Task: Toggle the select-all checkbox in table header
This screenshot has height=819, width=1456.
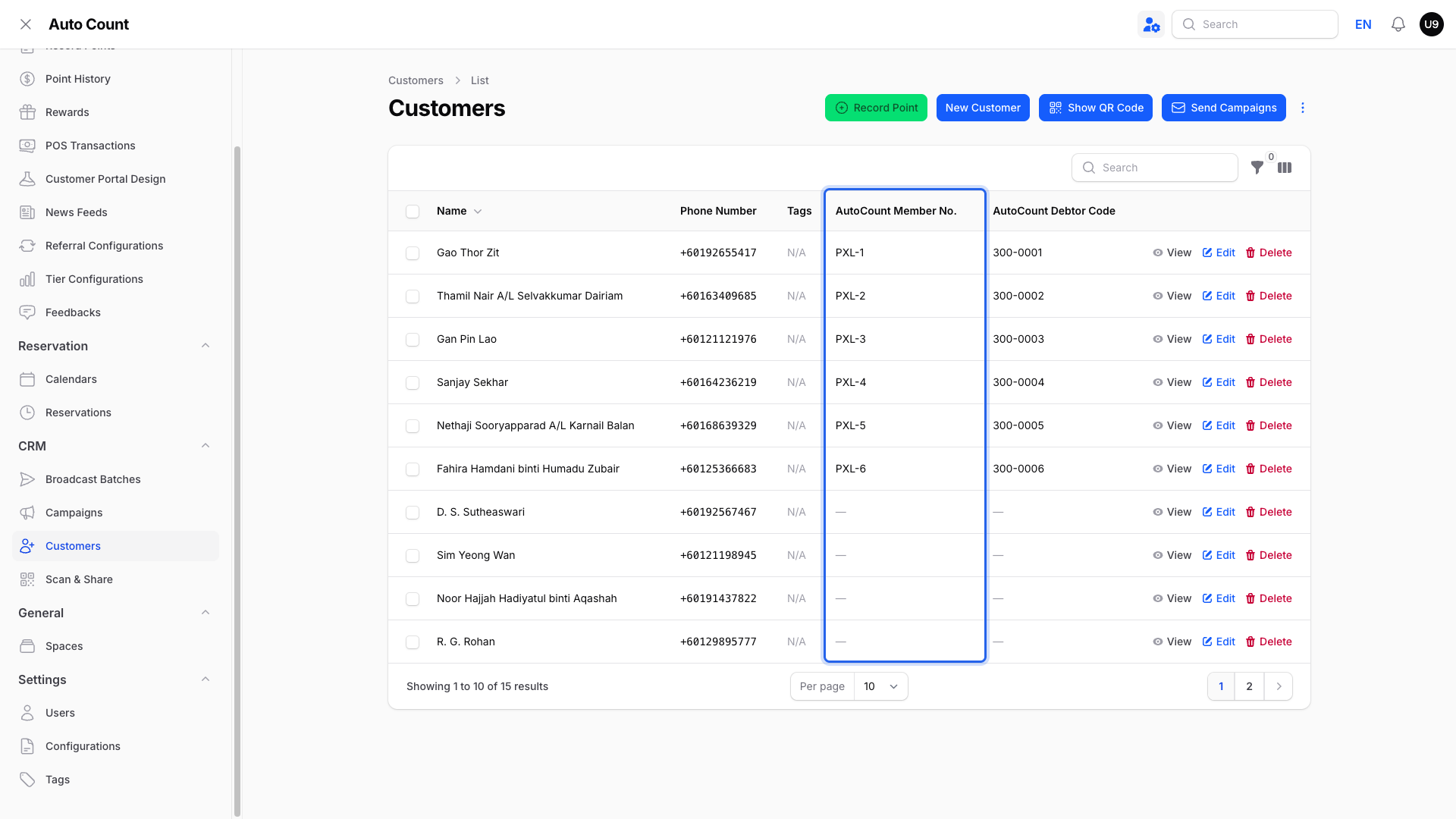Action: (413, 212)
